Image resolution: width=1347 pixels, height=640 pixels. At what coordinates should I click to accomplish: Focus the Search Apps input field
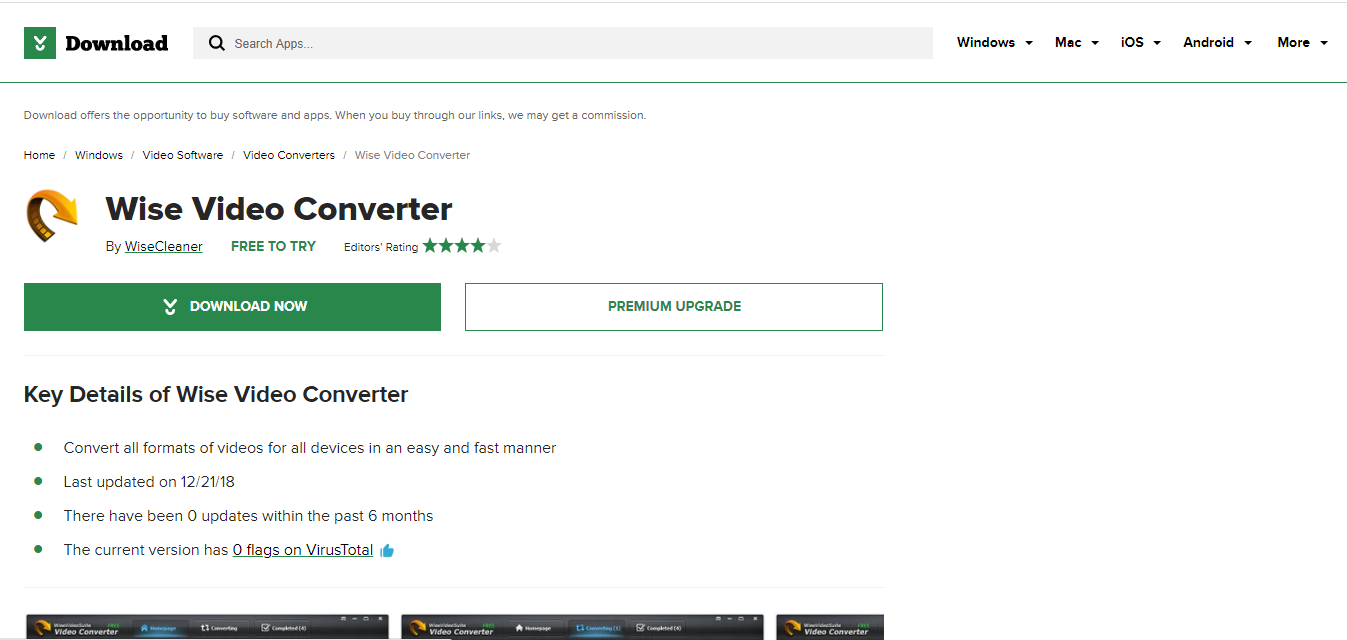coord(563,43)
